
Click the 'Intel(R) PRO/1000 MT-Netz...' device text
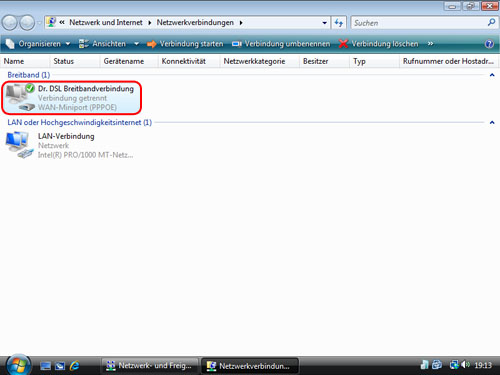[85, 155]
